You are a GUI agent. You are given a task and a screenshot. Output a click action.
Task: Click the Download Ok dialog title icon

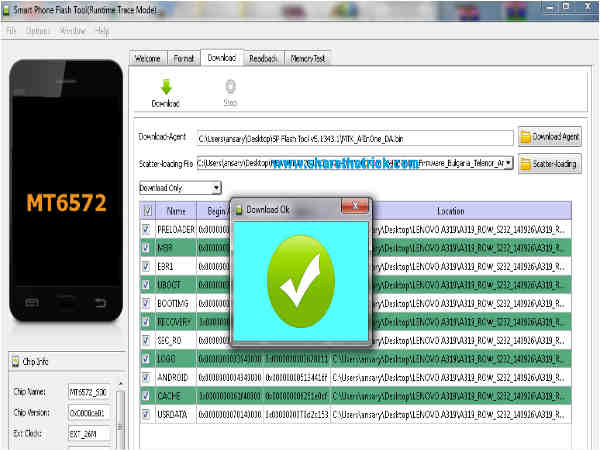pos(239,210)
